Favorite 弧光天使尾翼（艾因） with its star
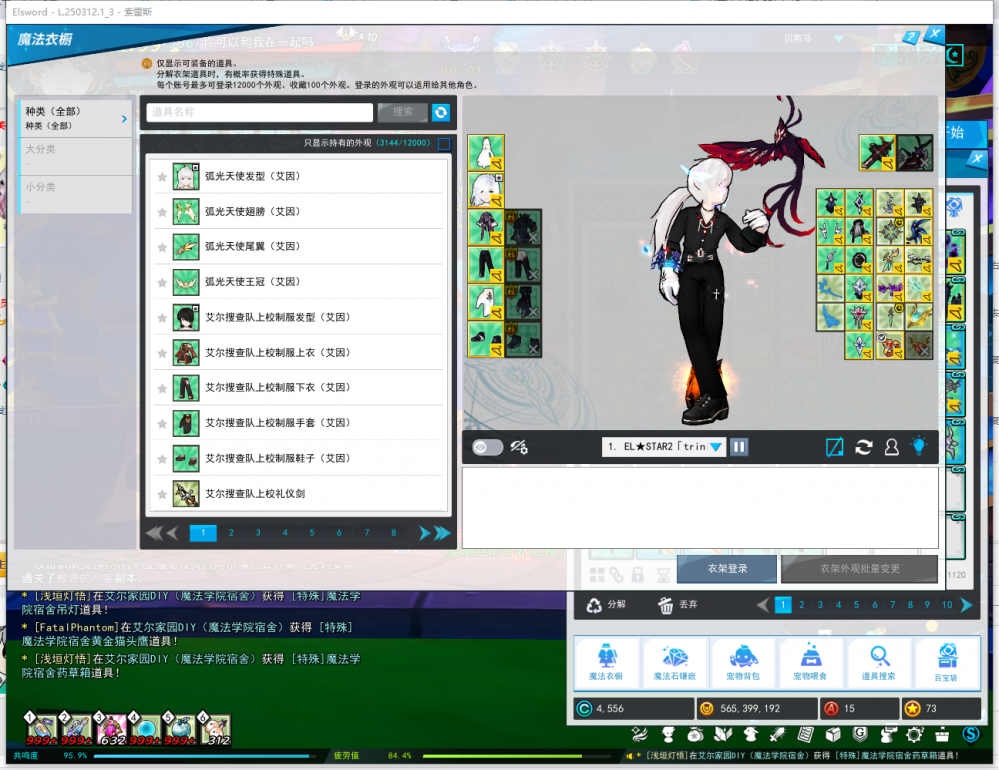Screen dimensions: 999x770 tap(162, 247)
